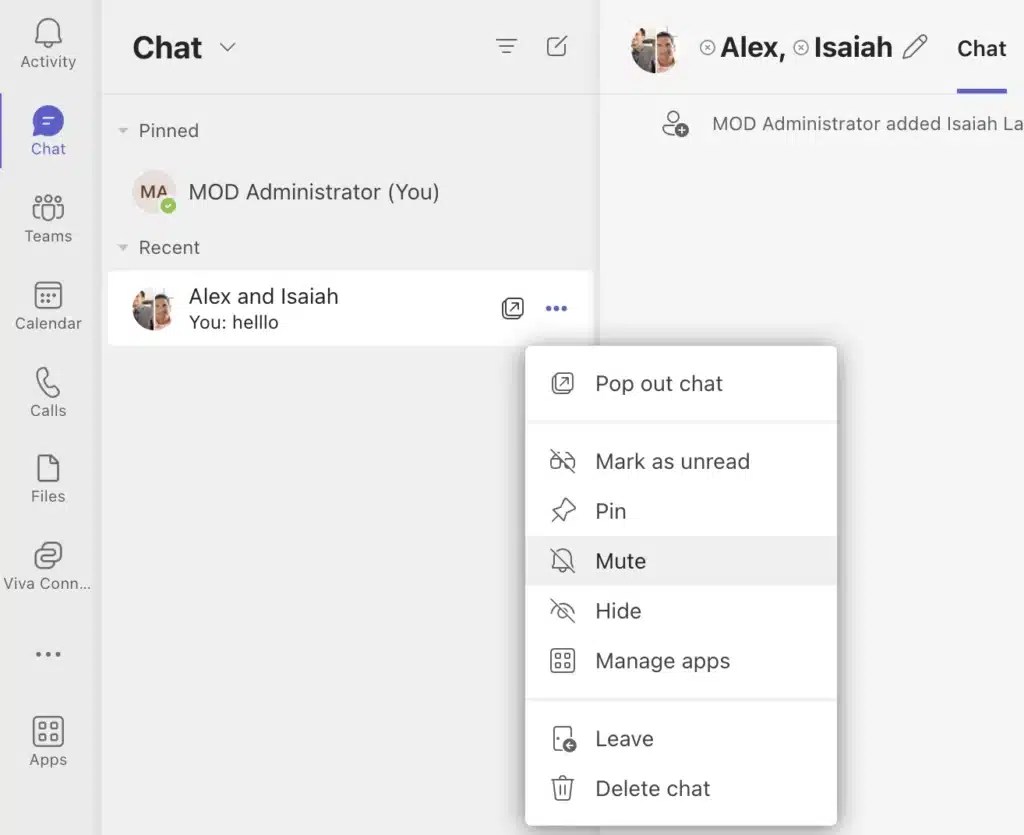Start a new chat with the compose icon
Screen dimensions: 1024x835
click(557, 46)
